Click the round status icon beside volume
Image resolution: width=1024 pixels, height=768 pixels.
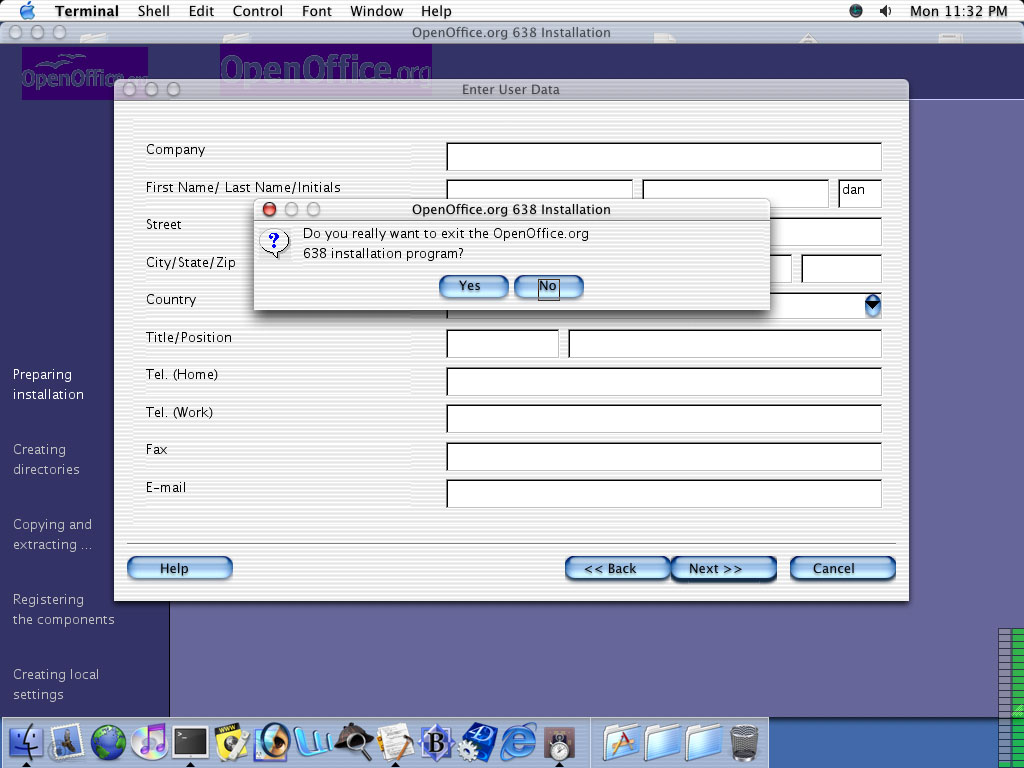[856, 10]
